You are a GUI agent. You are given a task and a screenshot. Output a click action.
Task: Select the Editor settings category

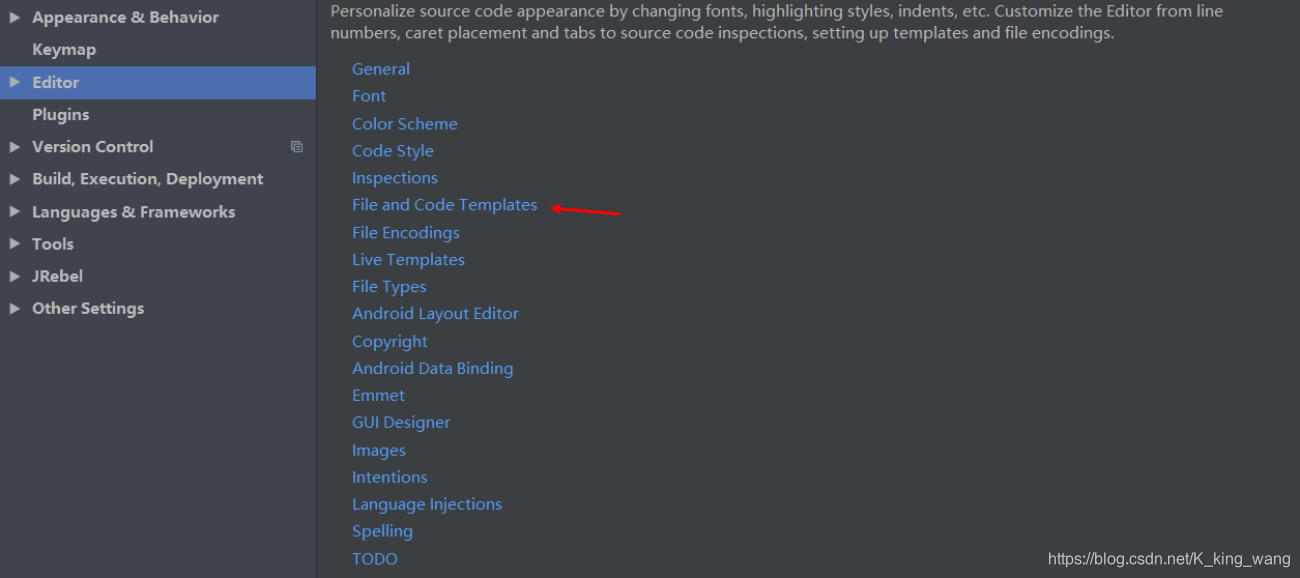click(55, 82)
